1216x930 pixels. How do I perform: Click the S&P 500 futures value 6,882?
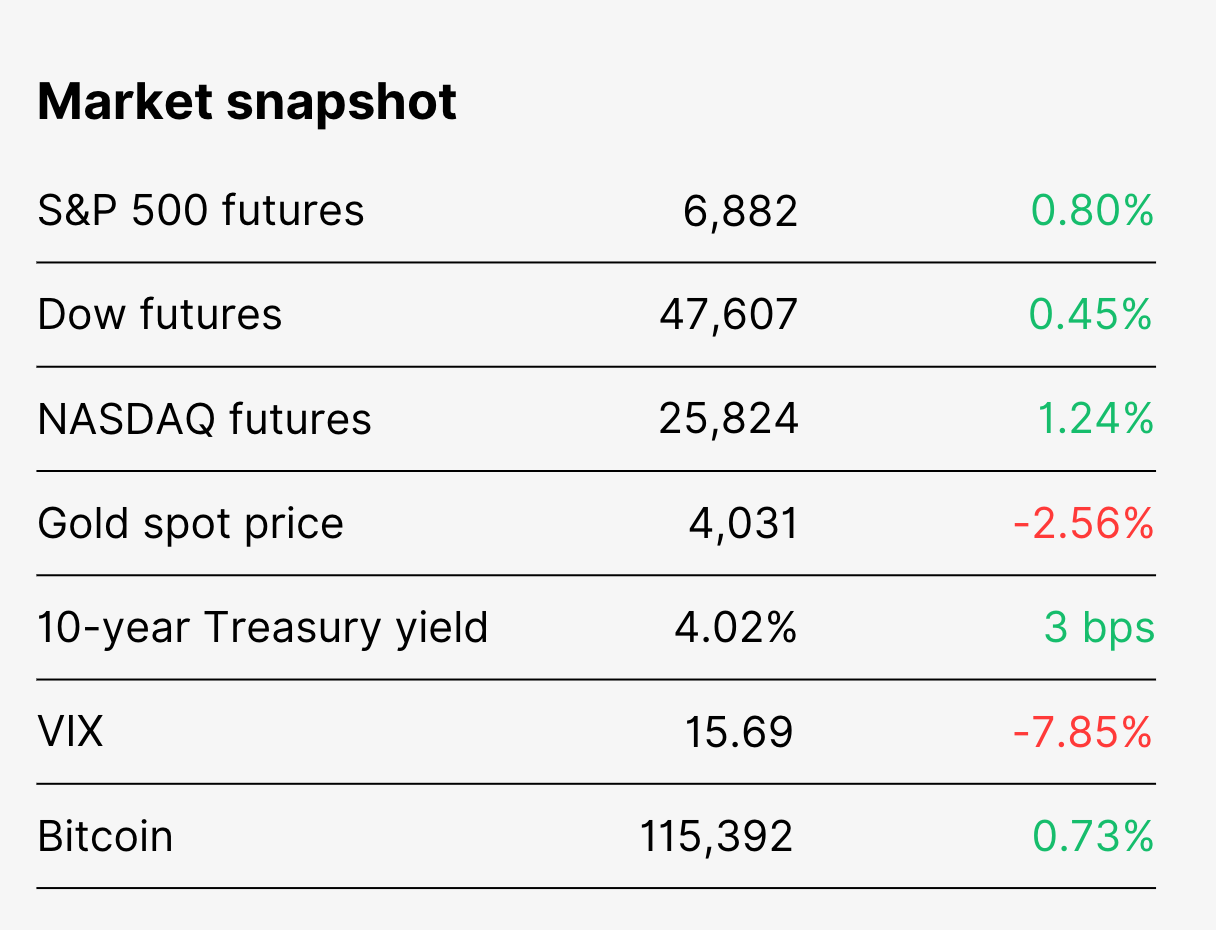[x=741, y=212]
